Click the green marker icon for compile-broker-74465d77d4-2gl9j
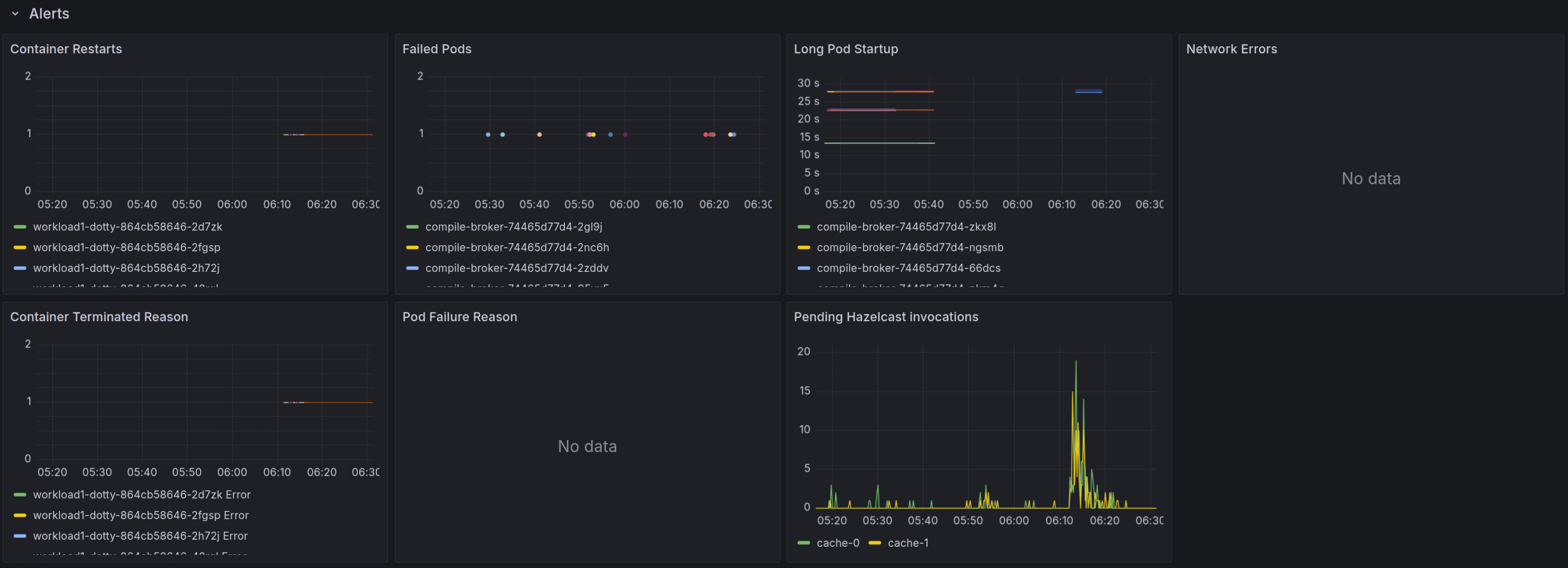The height and width of the screenshot is (568, 1568). (412, 227)
